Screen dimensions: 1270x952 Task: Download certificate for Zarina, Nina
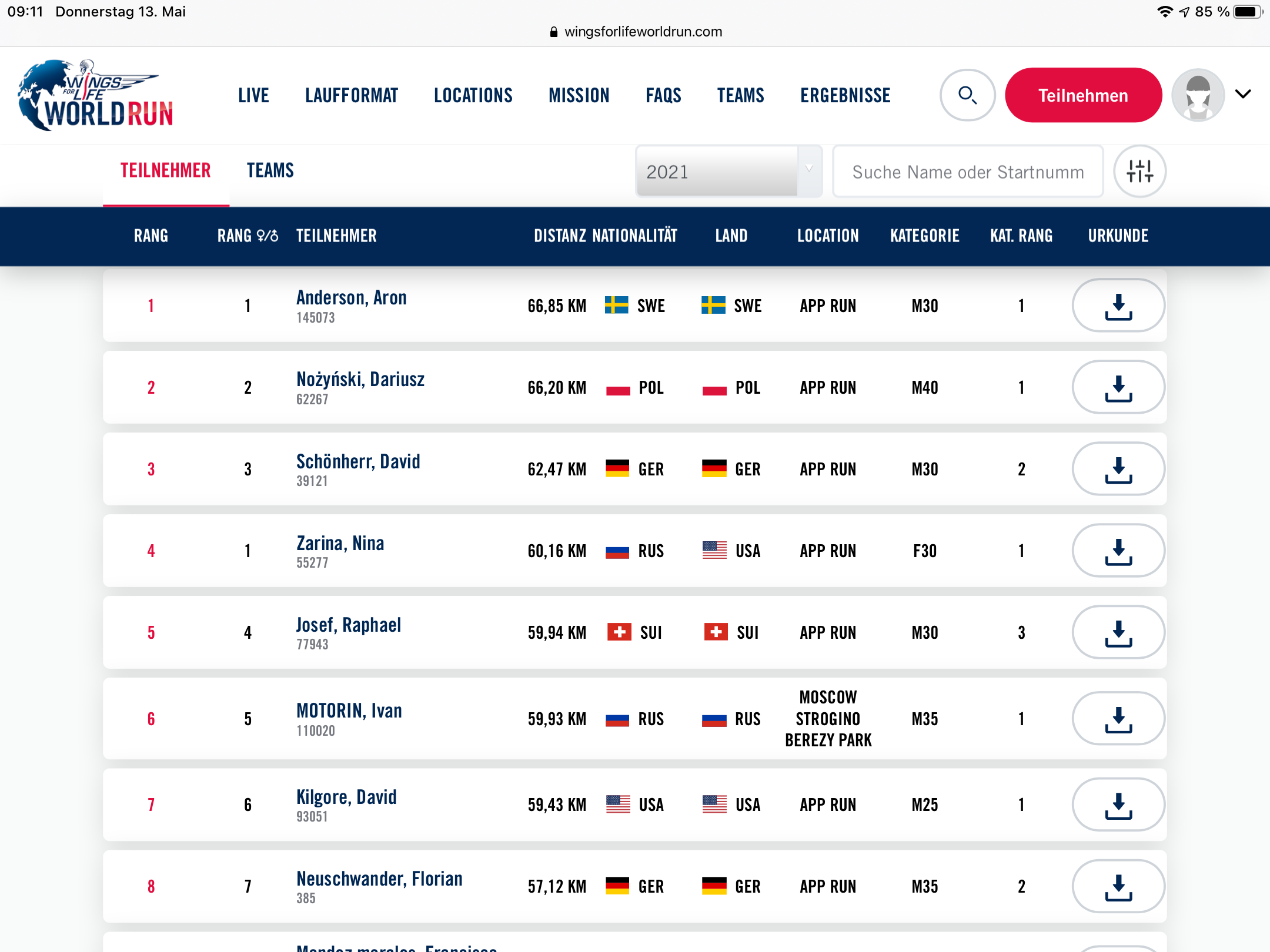(1118, 551)
